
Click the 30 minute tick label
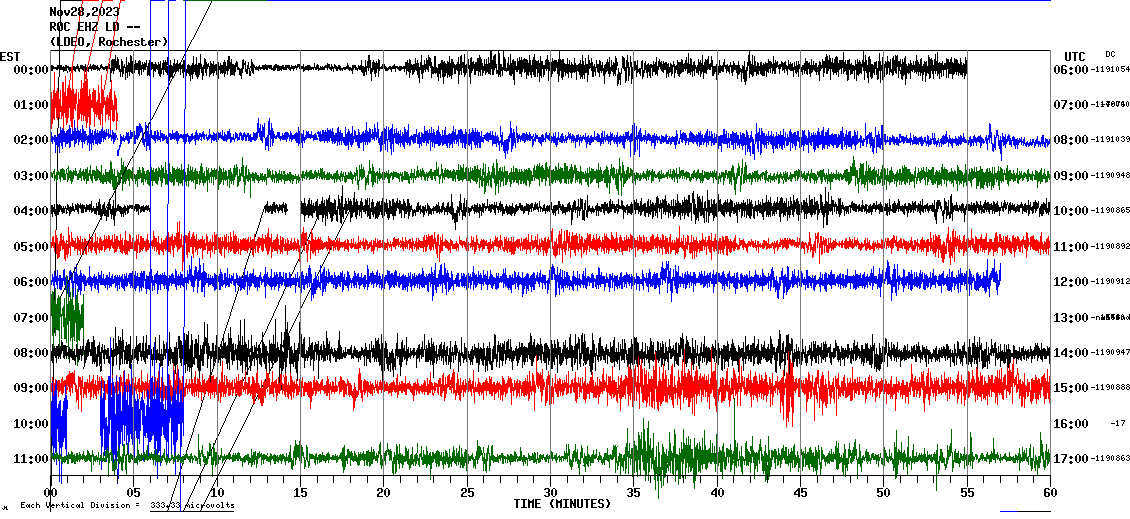coord(549,493)
